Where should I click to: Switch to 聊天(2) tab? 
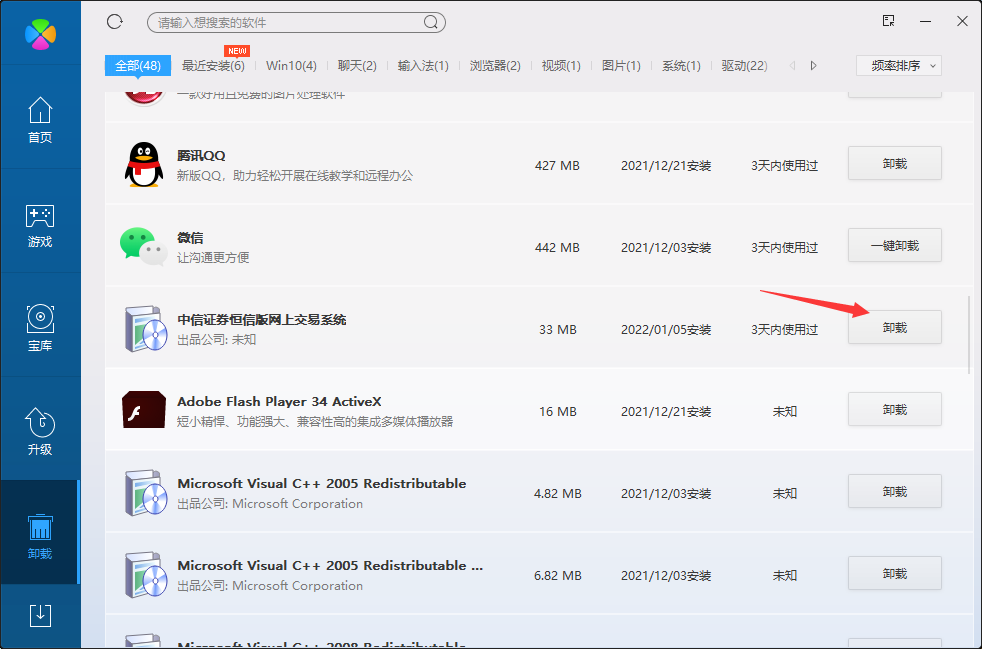(357, 66)
